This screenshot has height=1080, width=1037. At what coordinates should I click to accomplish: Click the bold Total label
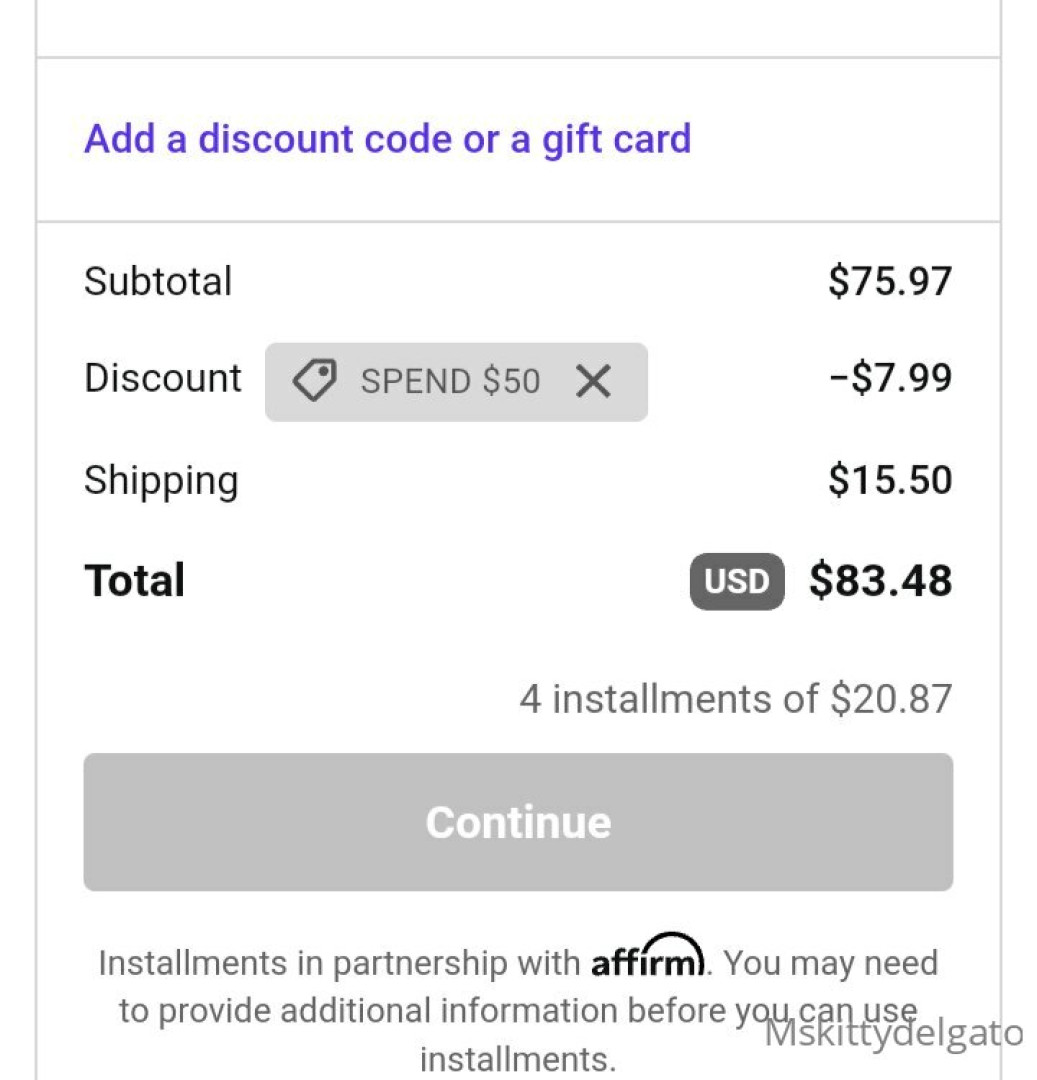[x=135, y=581]
